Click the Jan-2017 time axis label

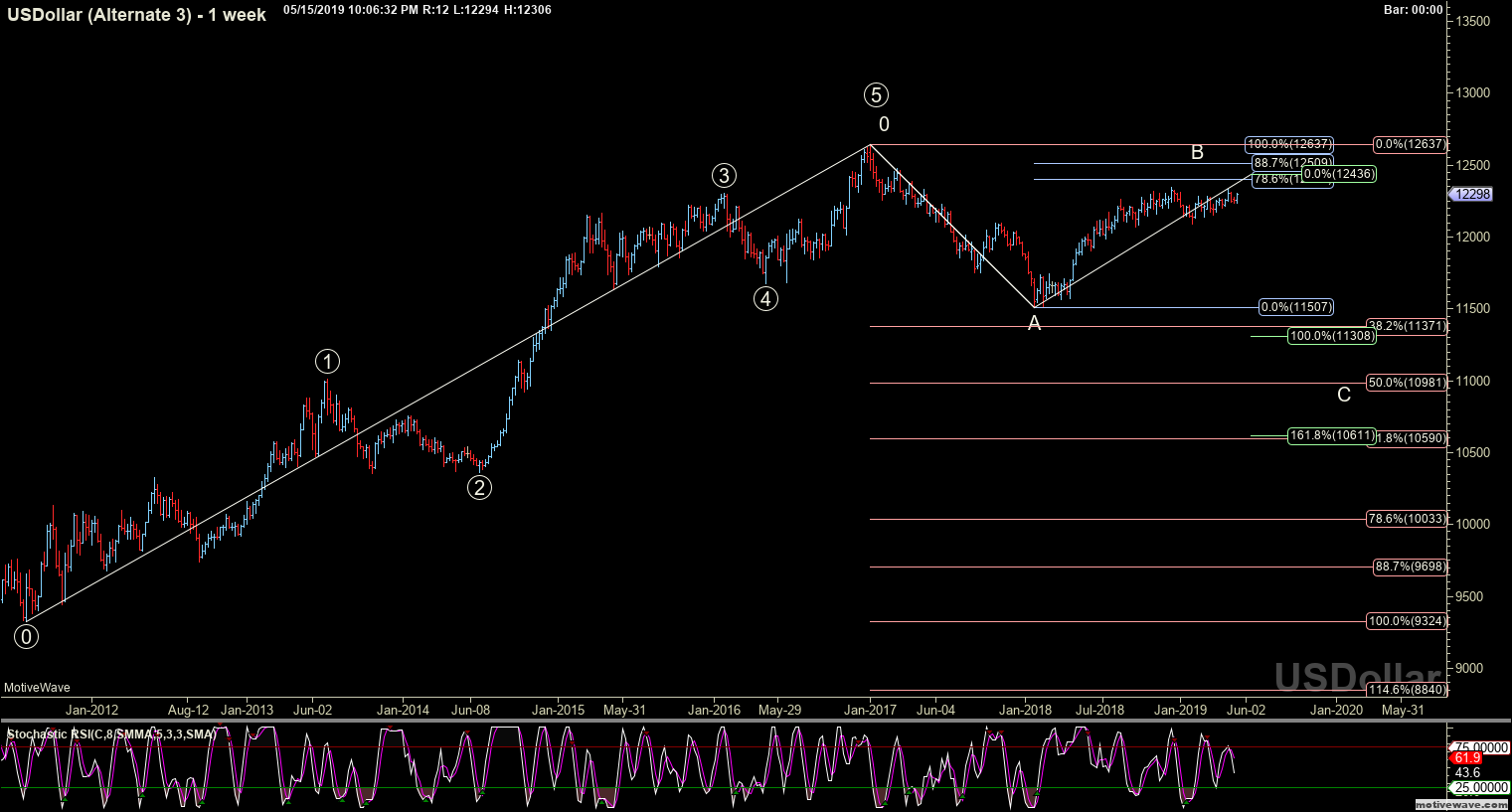pos(870,710)
